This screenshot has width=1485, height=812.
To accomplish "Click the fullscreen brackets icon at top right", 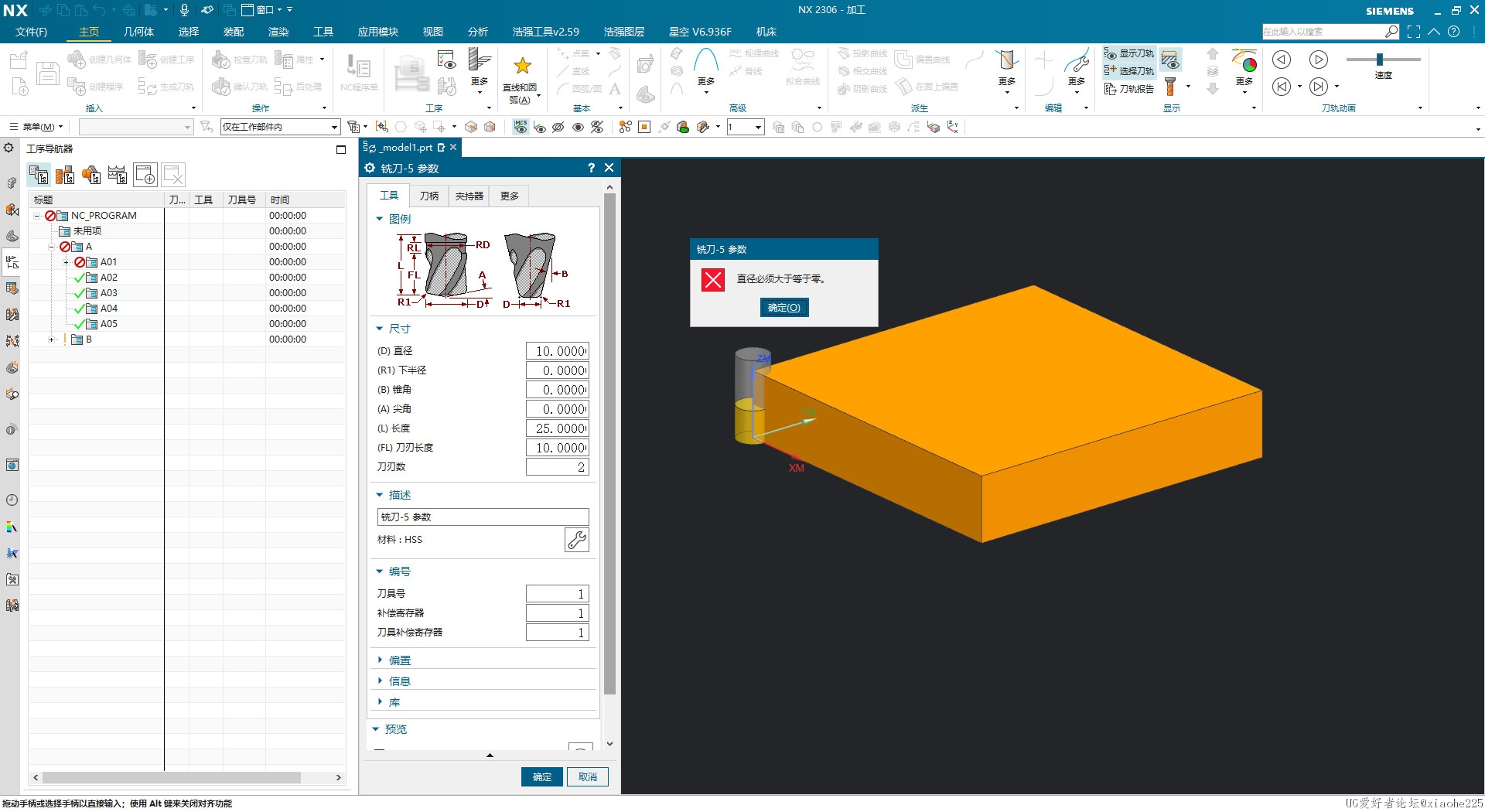I will coord(1414,32).
